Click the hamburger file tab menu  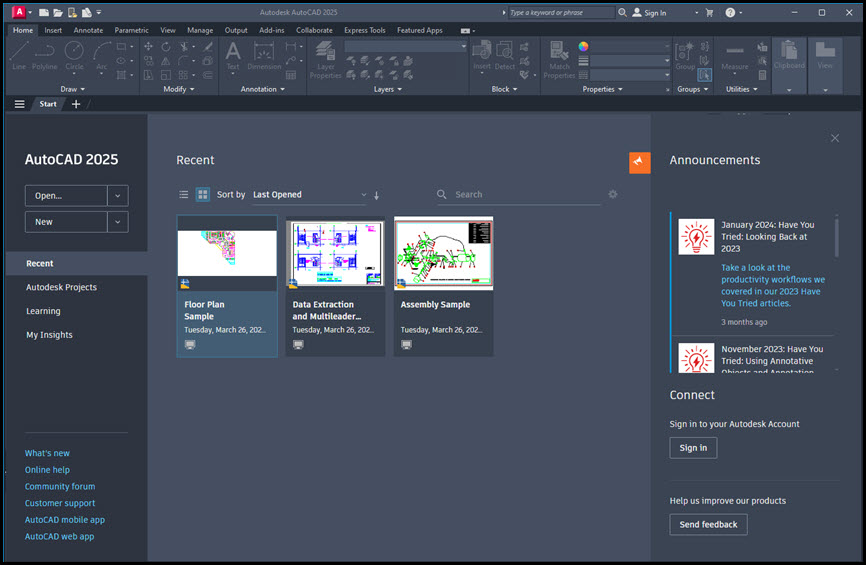point(19,104)
